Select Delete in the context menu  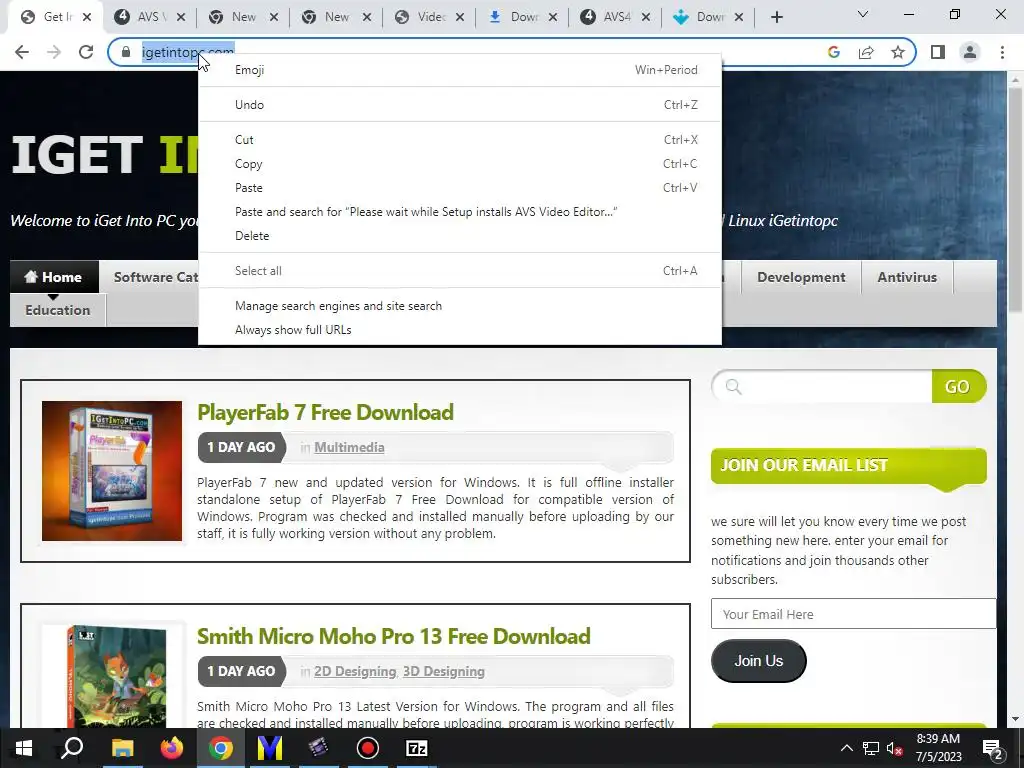[460, 236]
